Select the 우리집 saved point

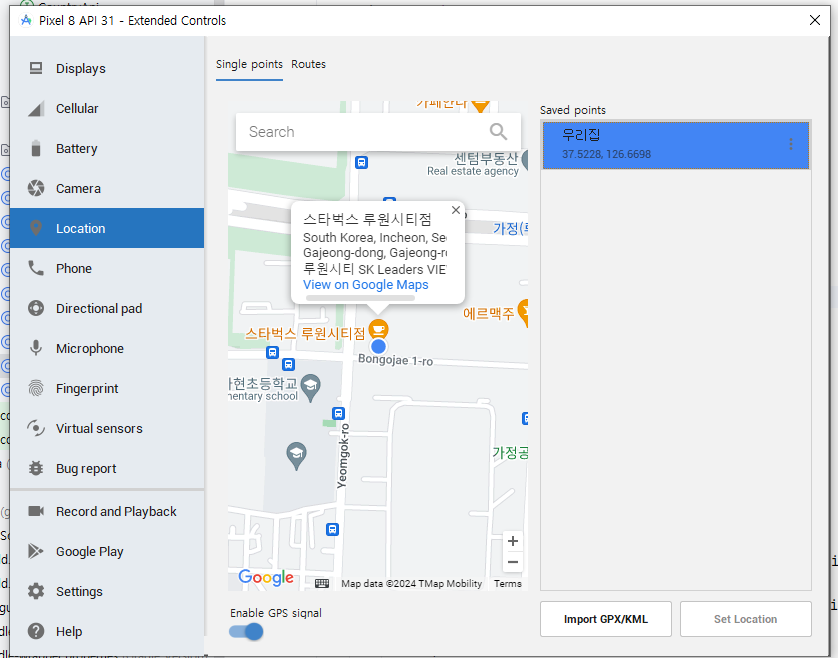tap(676, 145)
